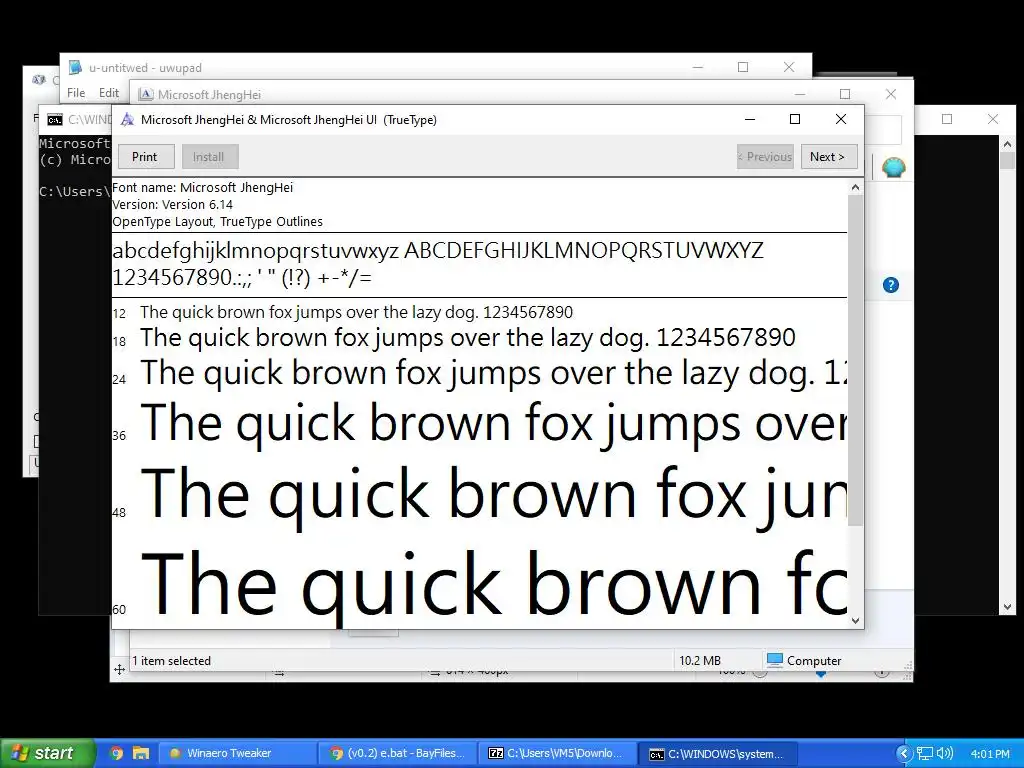This screenshot has width=1024, height=768.
Task: Open the File menu in uwupad
Action: click(x=76, y=93)
